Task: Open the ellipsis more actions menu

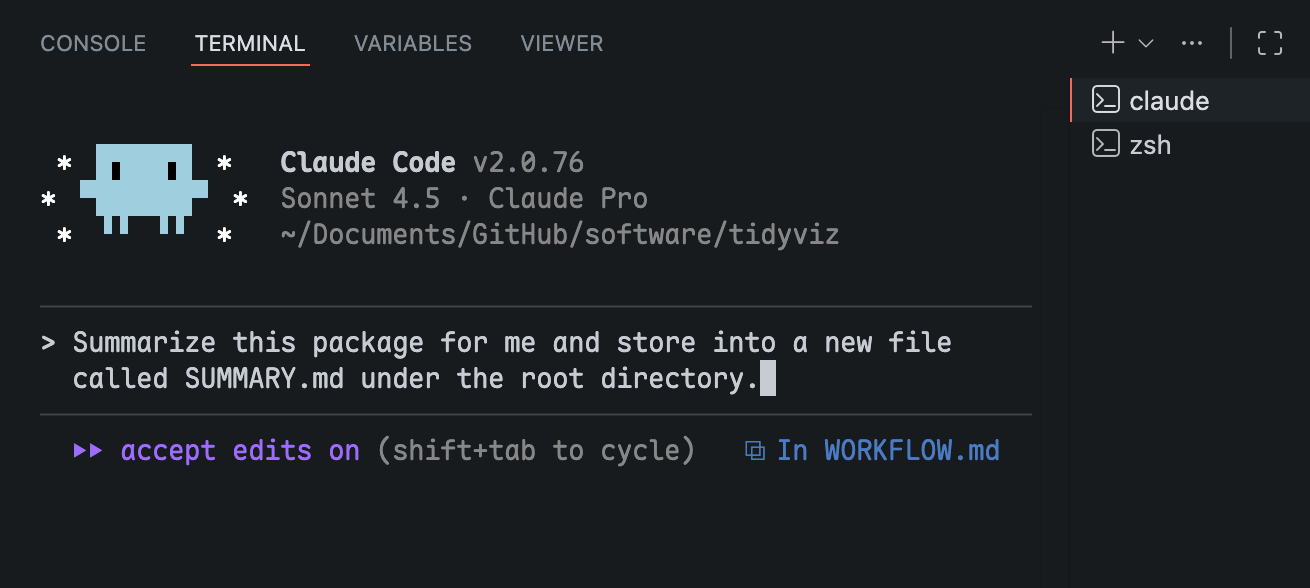Action: [1191, 43]
